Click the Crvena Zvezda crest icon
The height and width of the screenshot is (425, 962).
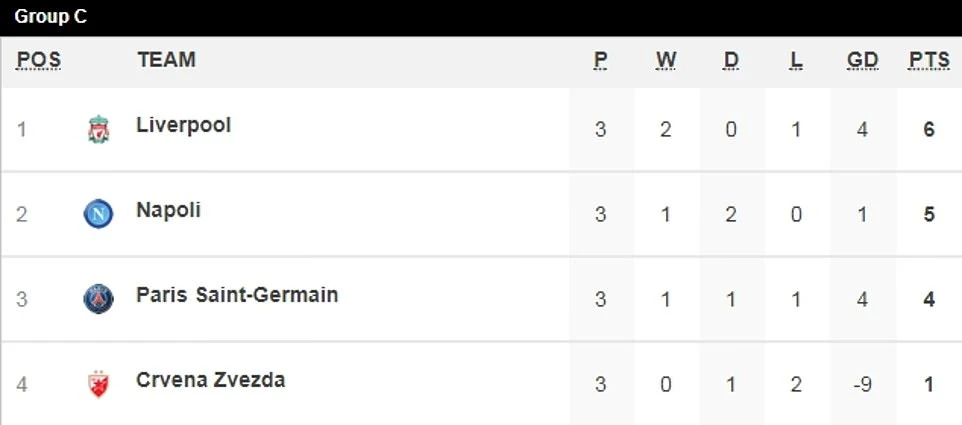click(98, 384)
